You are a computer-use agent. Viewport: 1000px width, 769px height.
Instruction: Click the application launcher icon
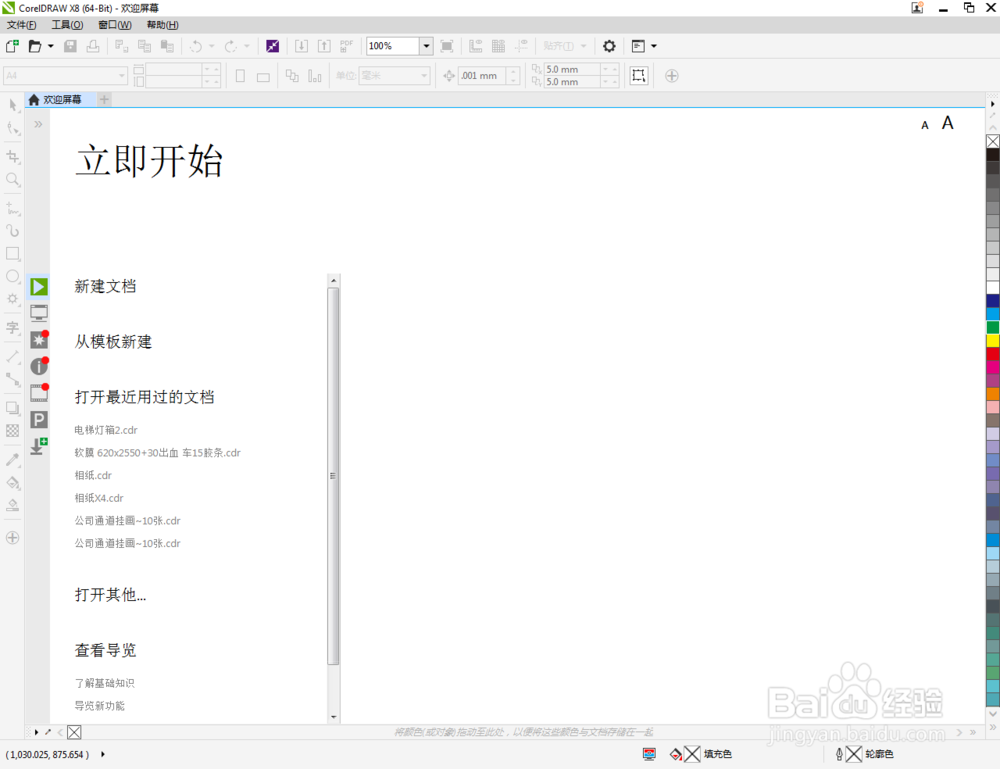(638, 46)
